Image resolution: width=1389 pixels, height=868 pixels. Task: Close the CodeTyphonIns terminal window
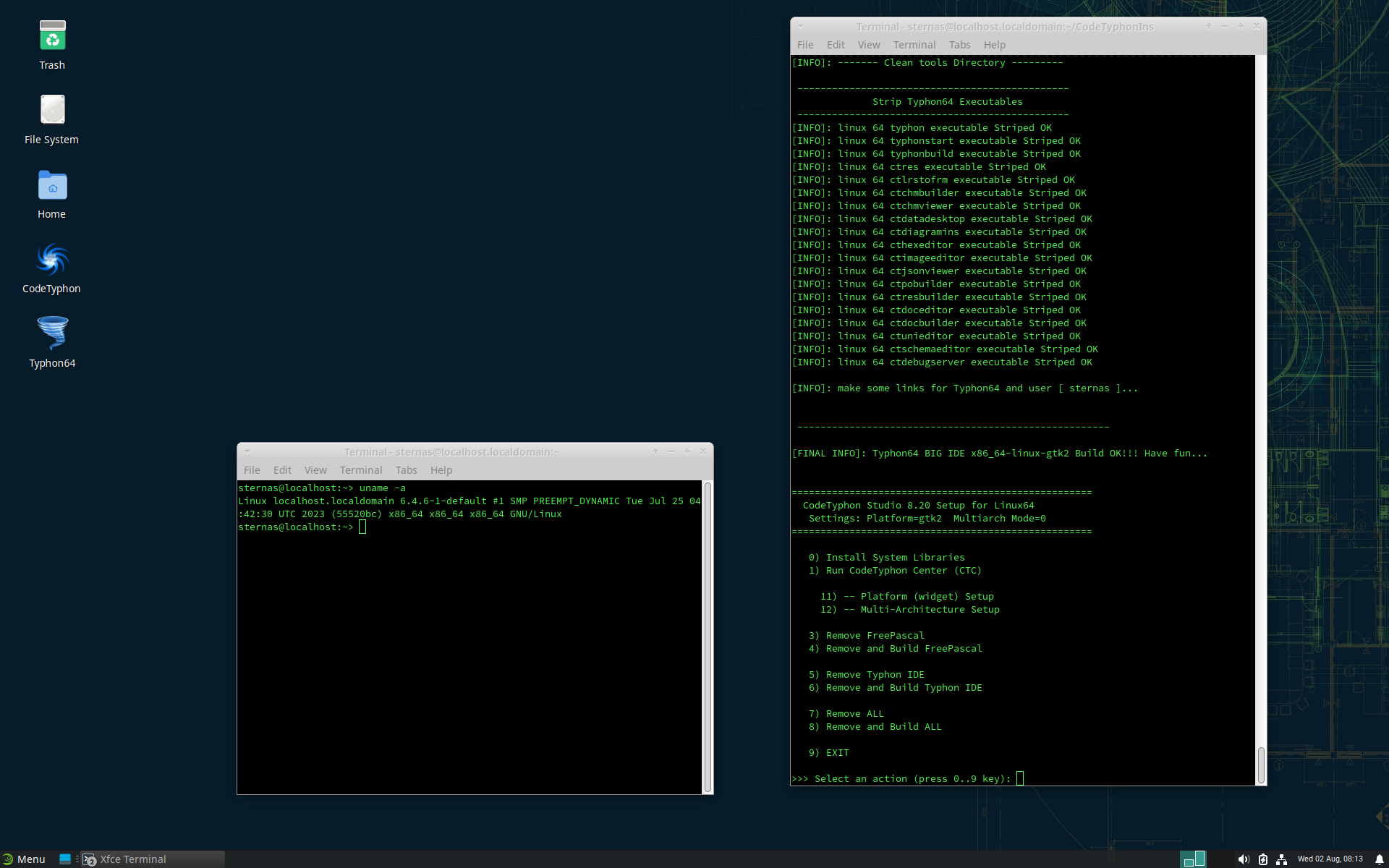(x=1257, y=26)
